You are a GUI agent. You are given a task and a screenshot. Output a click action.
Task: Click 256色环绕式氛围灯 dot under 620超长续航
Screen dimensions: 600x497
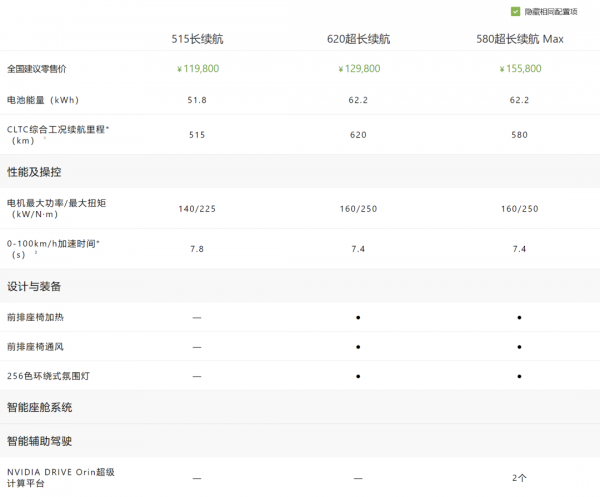[x=358, y=376]
